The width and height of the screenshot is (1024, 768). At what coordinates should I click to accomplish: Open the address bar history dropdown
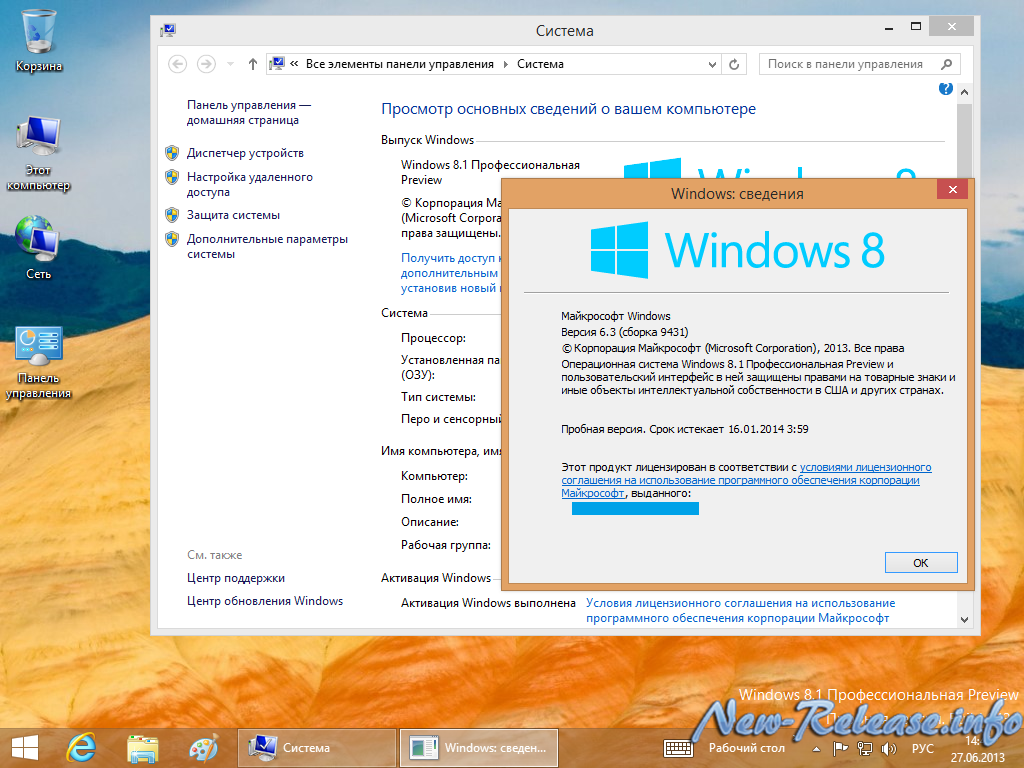[x=712, y=64]
